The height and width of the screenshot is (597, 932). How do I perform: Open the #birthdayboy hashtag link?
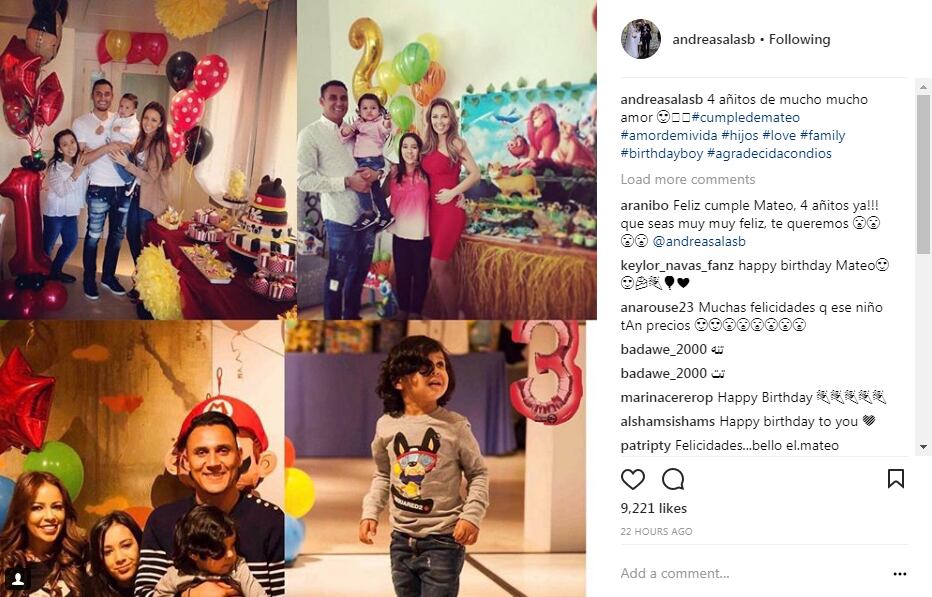click(662, 153)
